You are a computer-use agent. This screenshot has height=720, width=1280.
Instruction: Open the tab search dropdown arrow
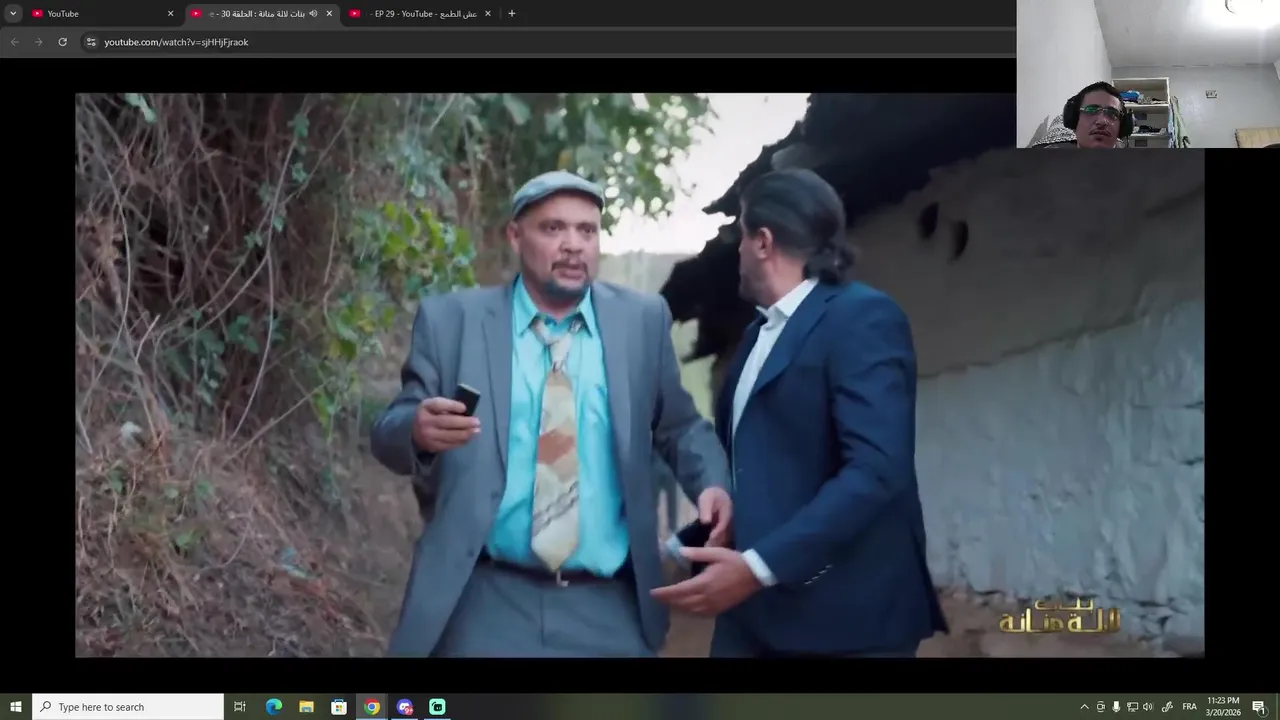[x=13, y=13]
